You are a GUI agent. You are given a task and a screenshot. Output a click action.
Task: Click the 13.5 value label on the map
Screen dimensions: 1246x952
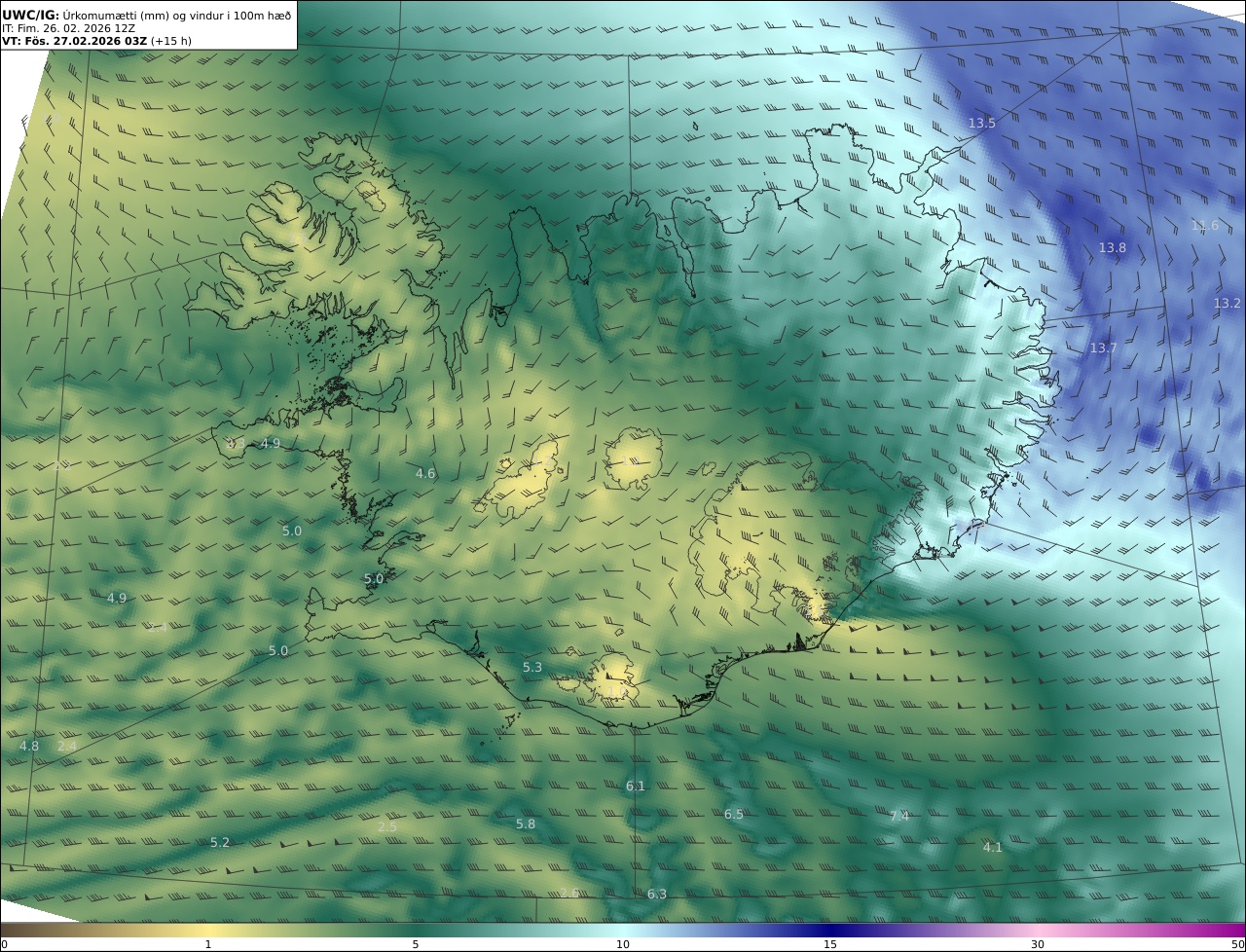click(x=981, y=124)
